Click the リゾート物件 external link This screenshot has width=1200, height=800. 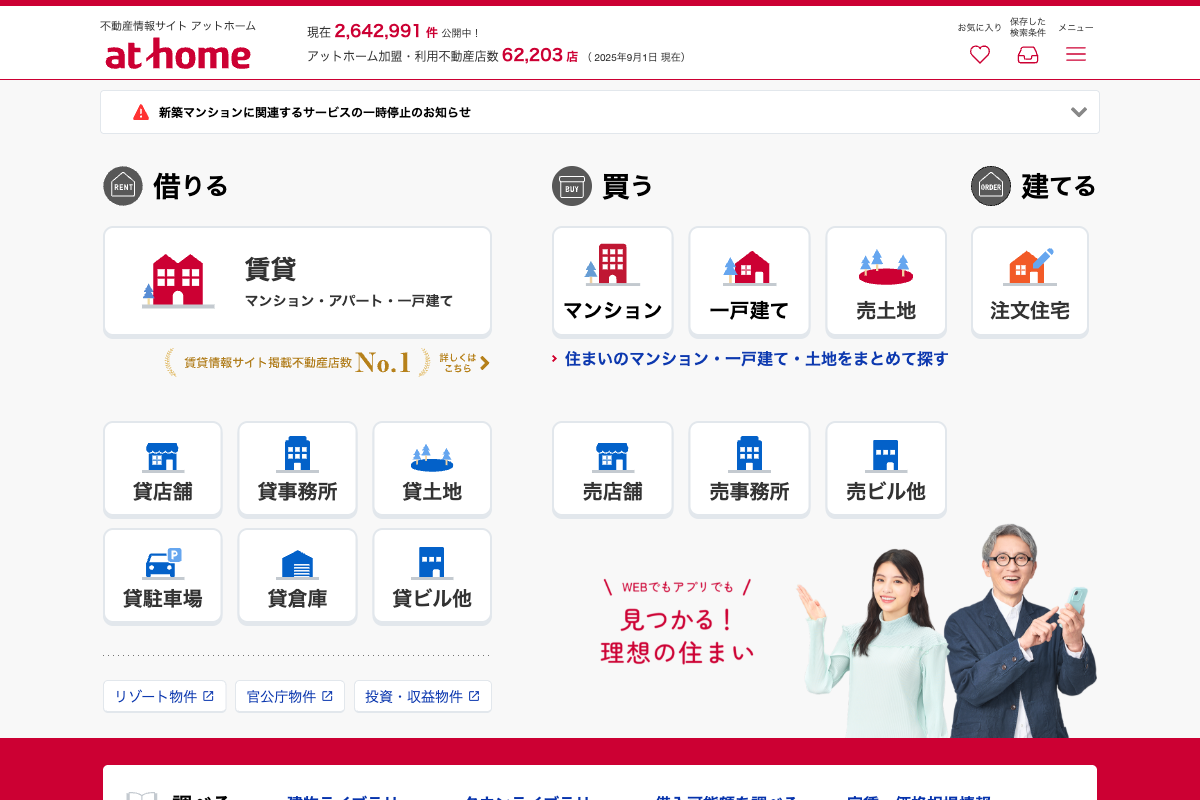coord(164,696)
